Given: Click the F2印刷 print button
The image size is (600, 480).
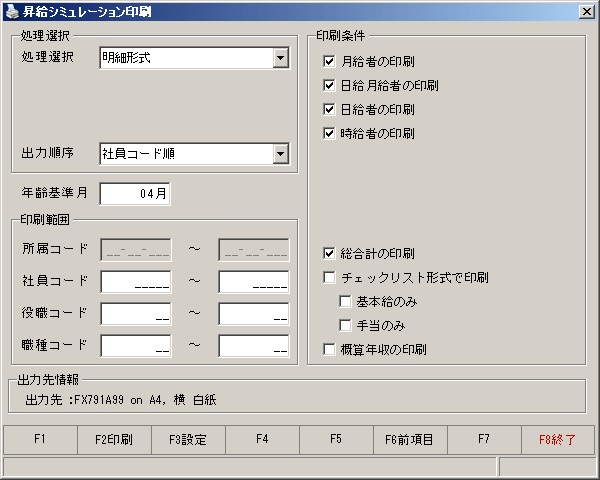Looking at the screenshot, I should click(114, 439).
